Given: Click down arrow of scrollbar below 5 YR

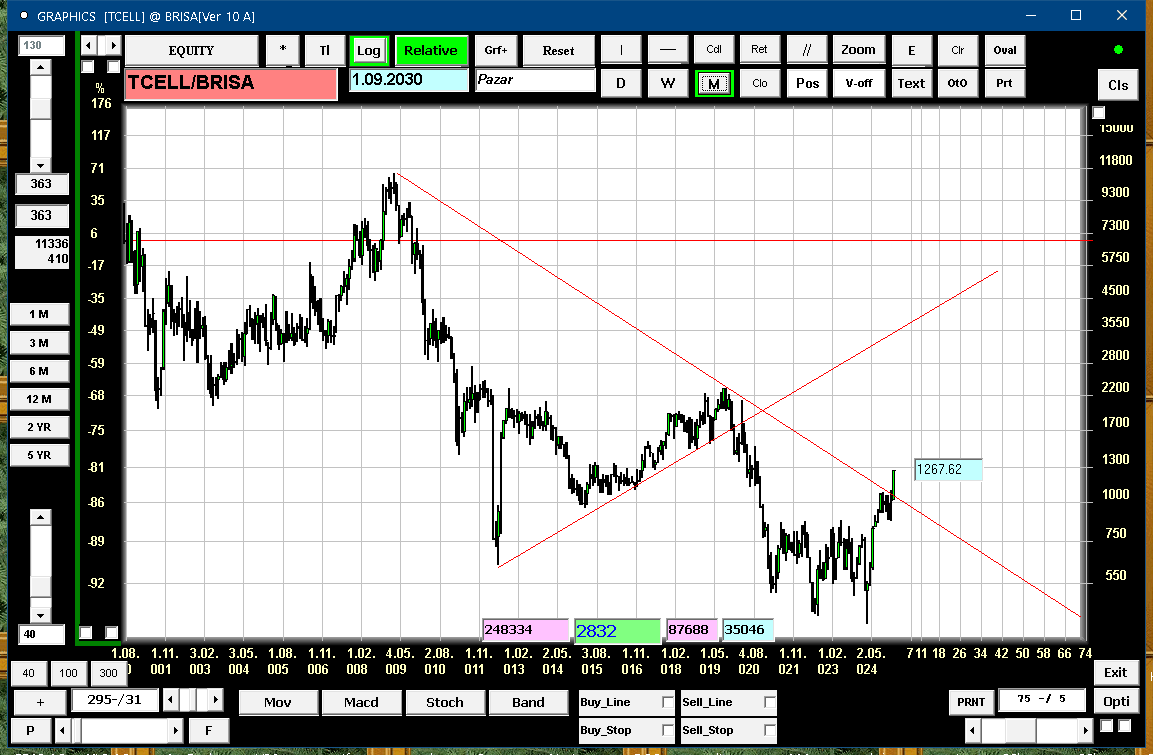Looking at the screenshot, I should [40, 615].
